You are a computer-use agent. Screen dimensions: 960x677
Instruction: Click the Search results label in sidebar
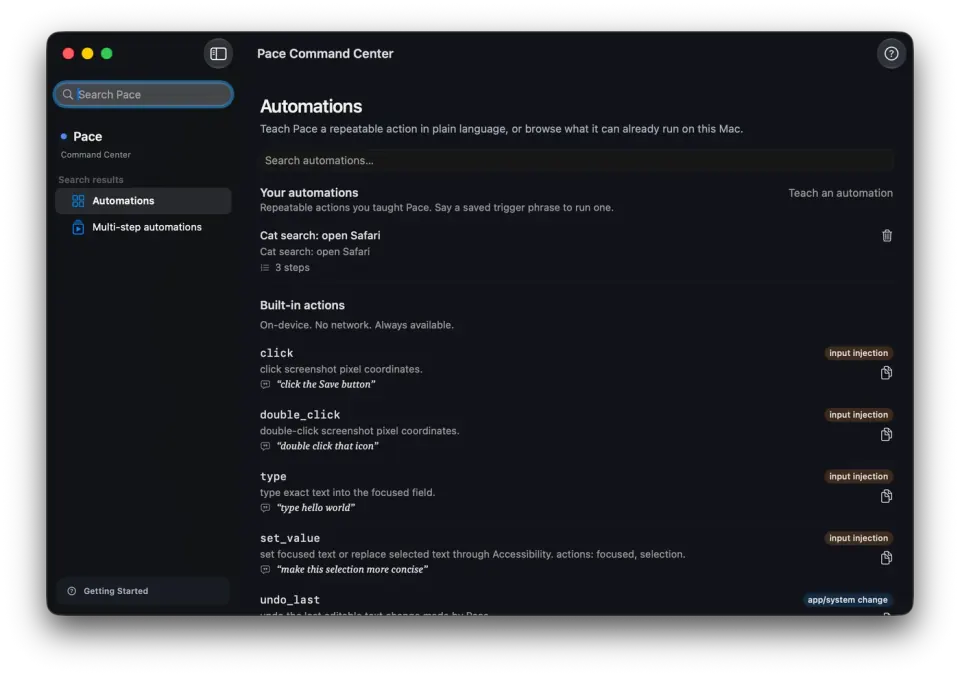tap(91, 180)
